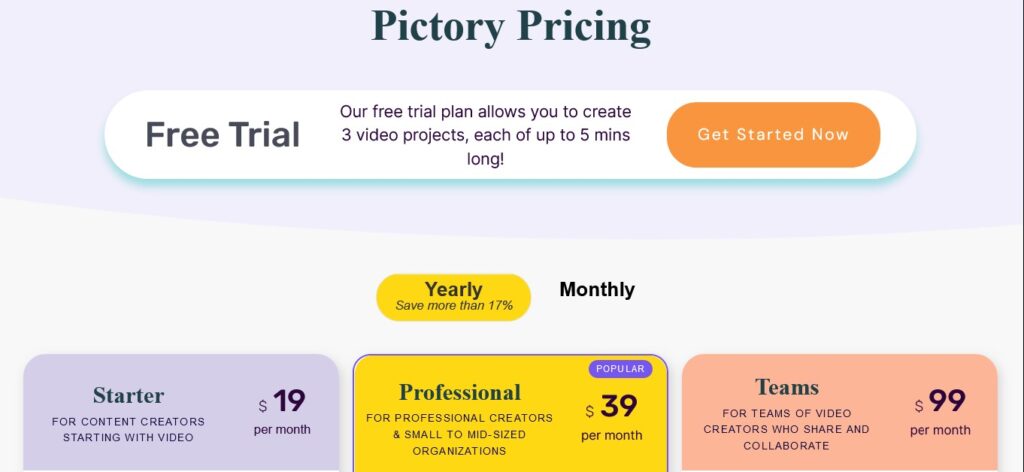Screen dimensions: 1024x472
Task: Click the $39 Professional price
Action: (x=613, y=406)
